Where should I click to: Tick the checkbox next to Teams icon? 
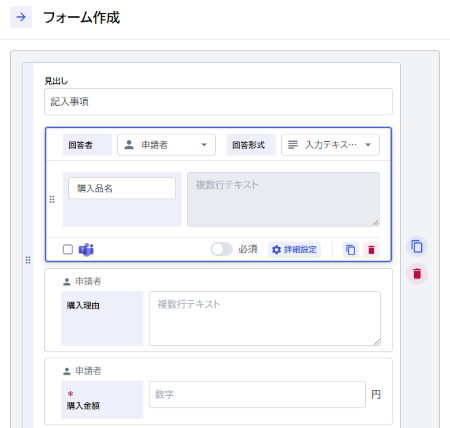point(68,249)
